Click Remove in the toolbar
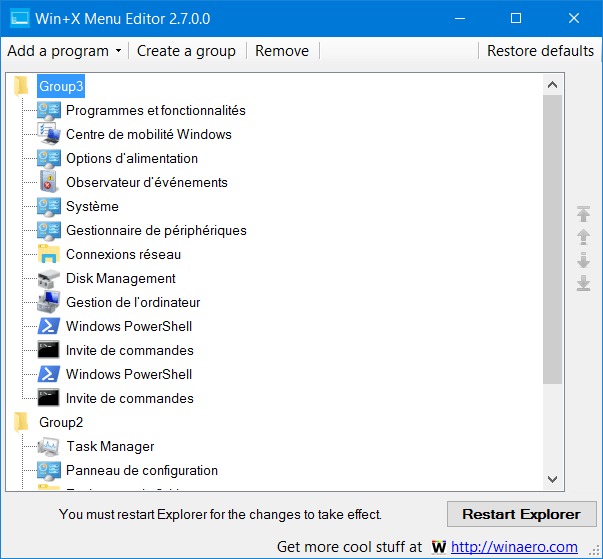 coord(282,51)
